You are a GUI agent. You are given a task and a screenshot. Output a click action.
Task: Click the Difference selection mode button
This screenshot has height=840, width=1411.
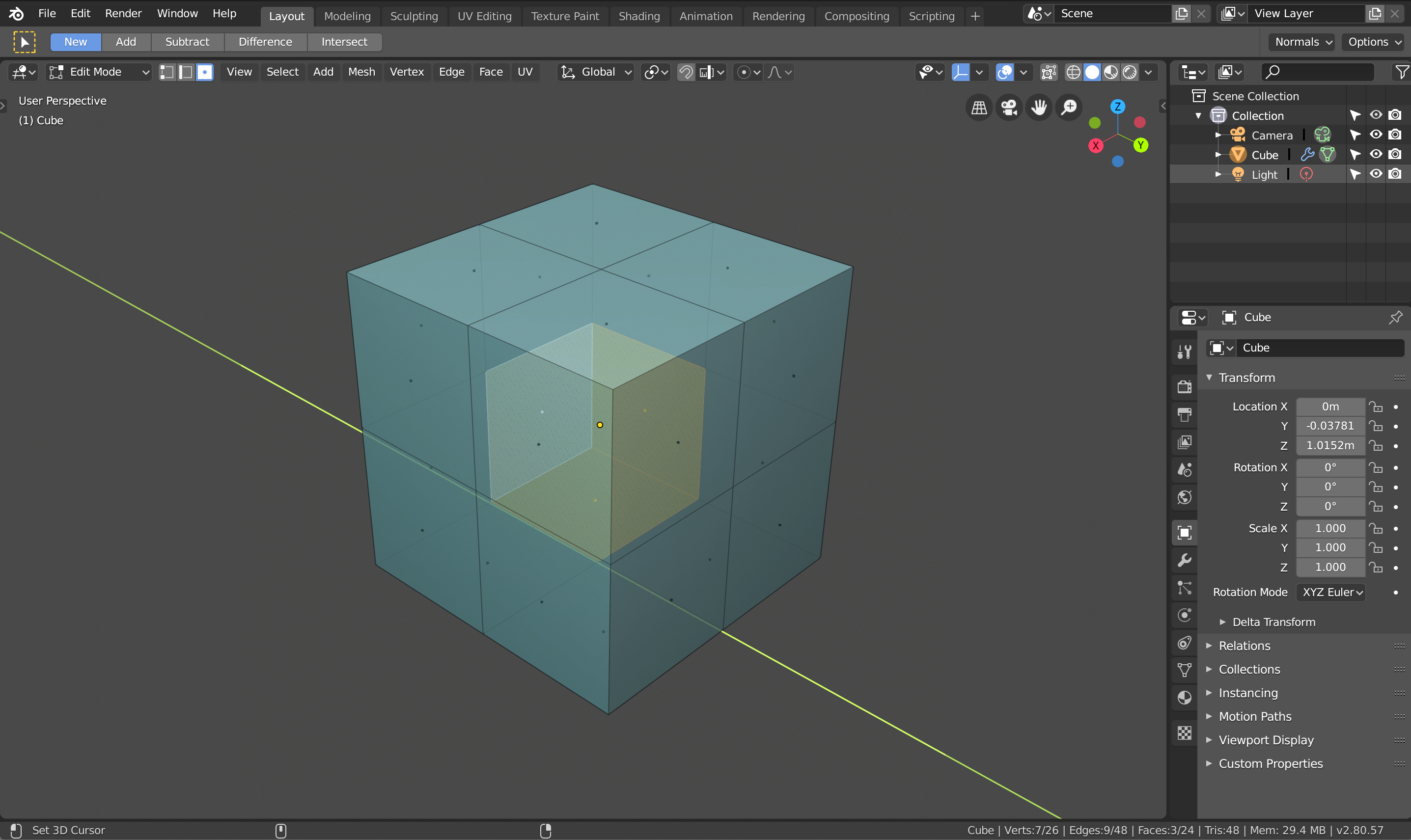265,42
